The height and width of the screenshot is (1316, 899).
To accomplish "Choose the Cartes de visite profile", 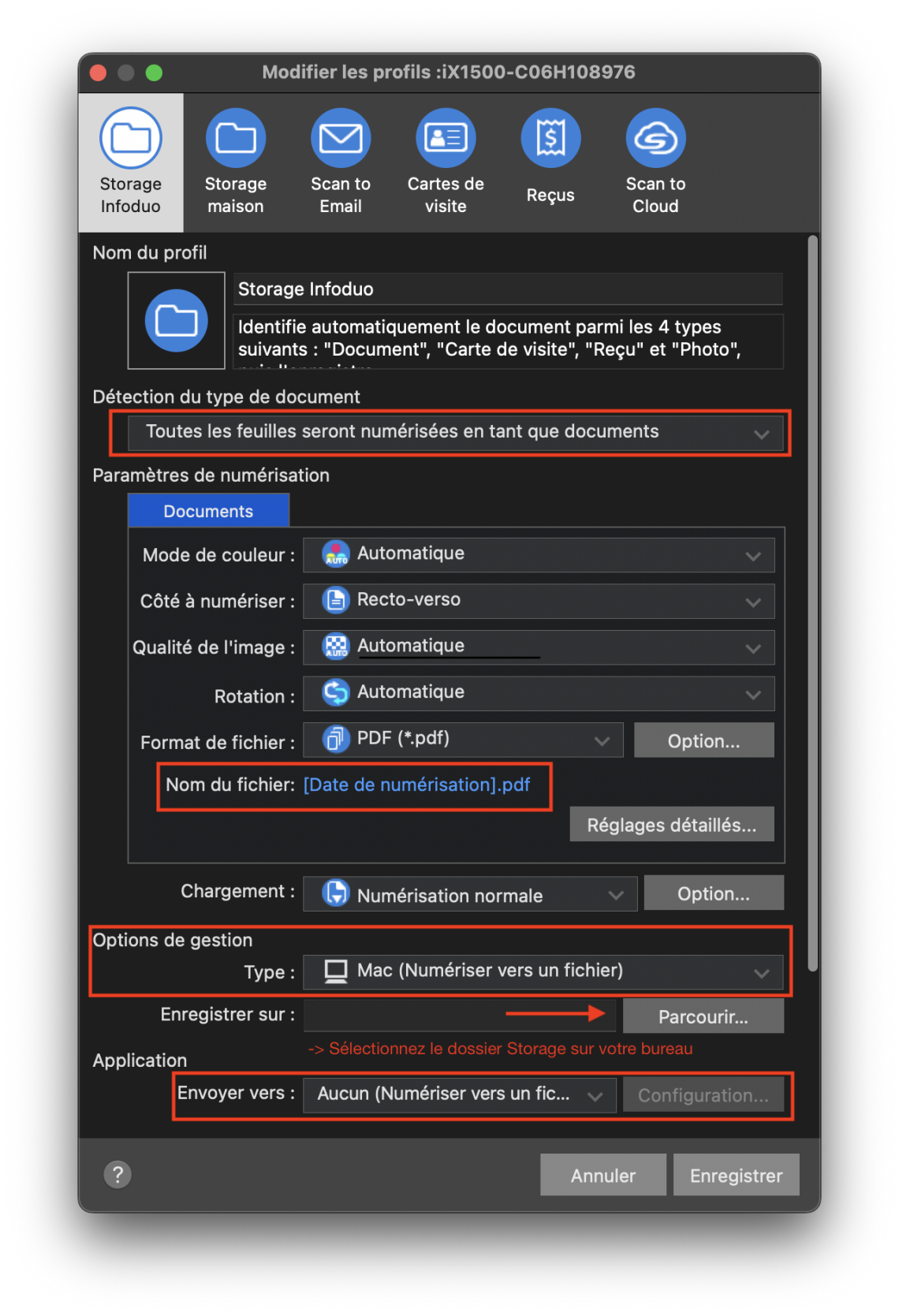I will point(446,139).
